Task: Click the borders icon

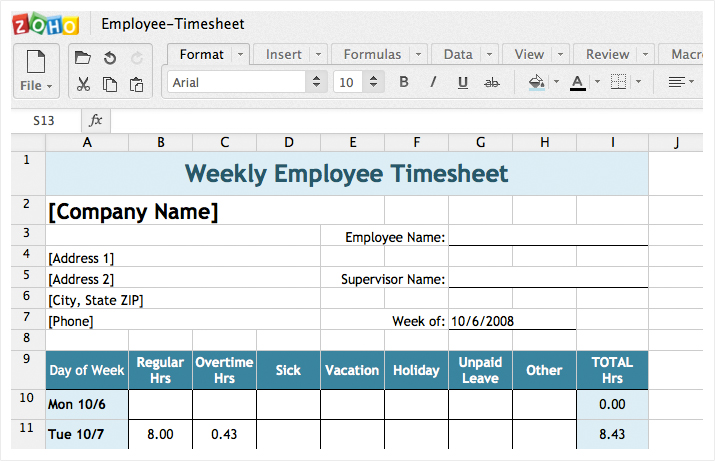Action: (x=618, y=82)
